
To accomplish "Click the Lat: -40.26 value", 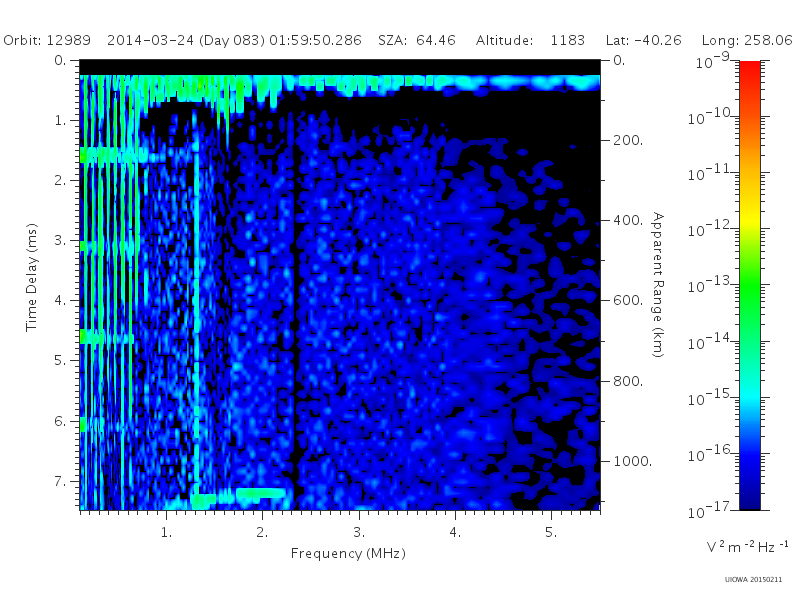I will click(x=643, y=40).
